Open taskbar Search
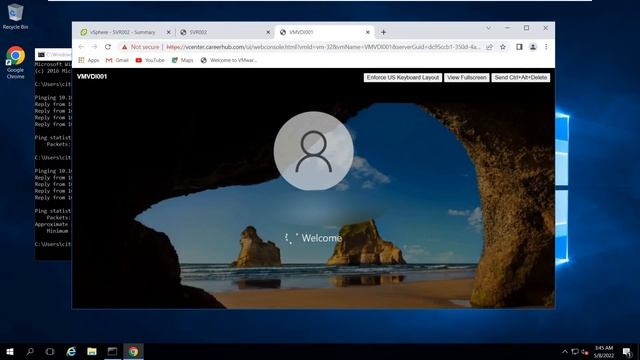This screenshot has height=360, width=640. (30, 351)
